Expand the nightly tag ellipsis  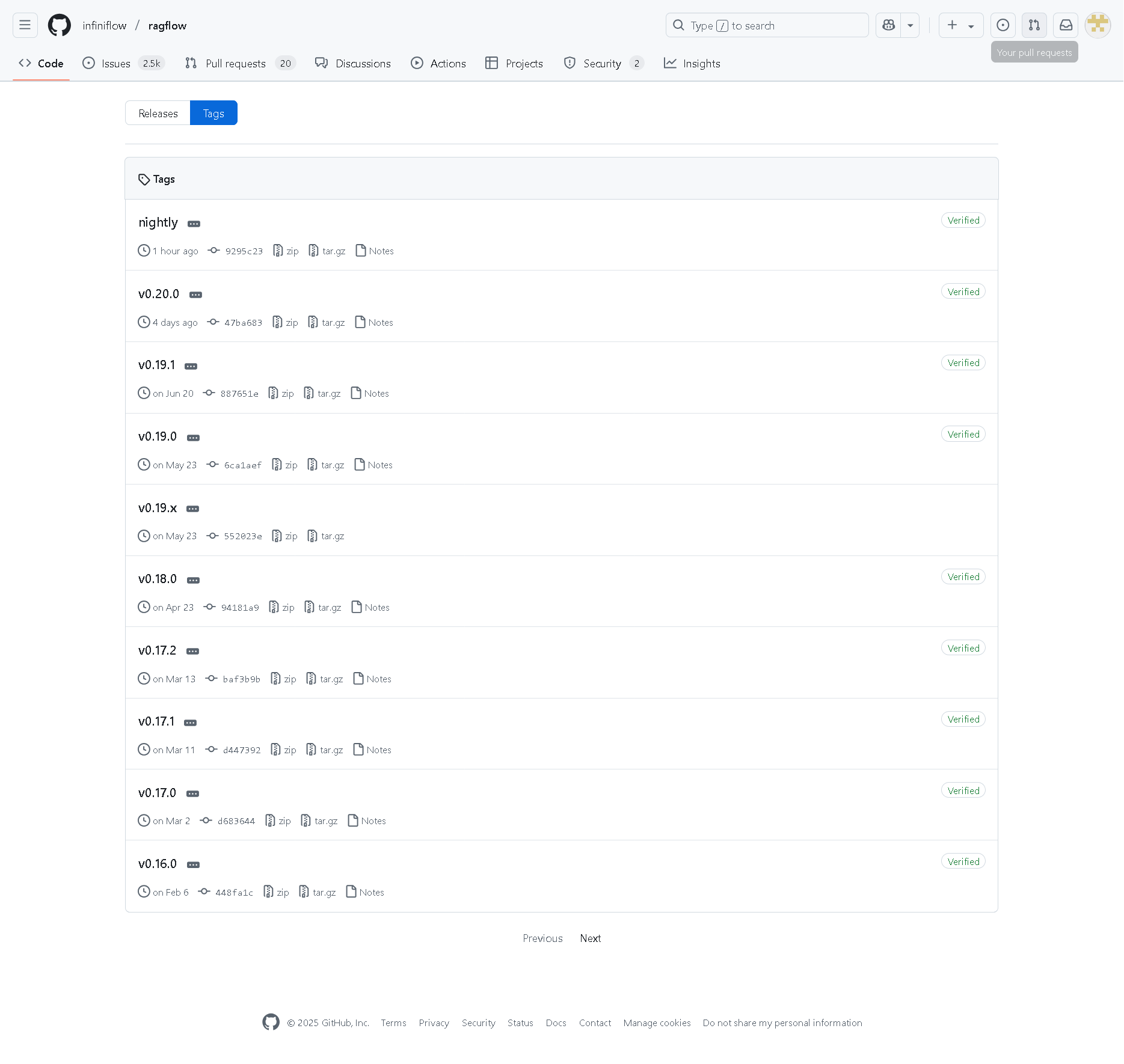point(194,224)
